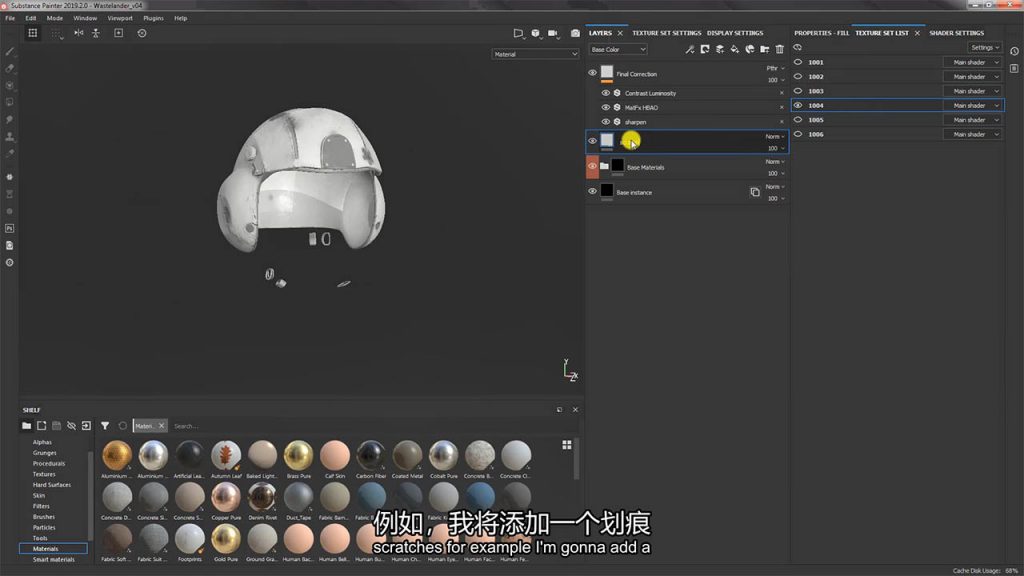Click the add folder icon in Layers
Screen dimensions: 1024x576
[x=765, y=49]
